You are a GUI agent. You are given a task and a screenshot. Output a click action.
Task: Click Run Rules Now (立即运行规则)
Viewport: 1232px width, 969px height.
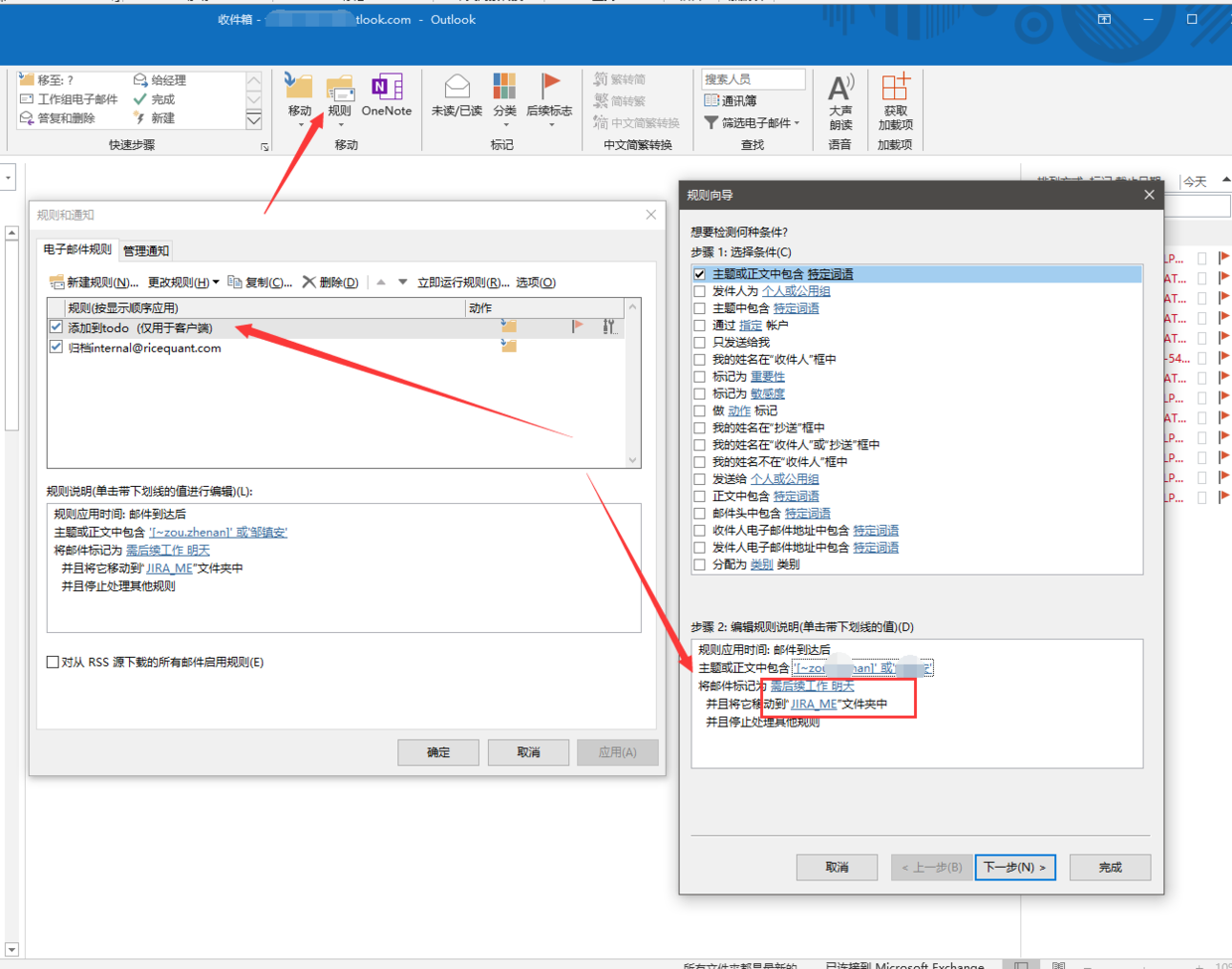(463, 282)
